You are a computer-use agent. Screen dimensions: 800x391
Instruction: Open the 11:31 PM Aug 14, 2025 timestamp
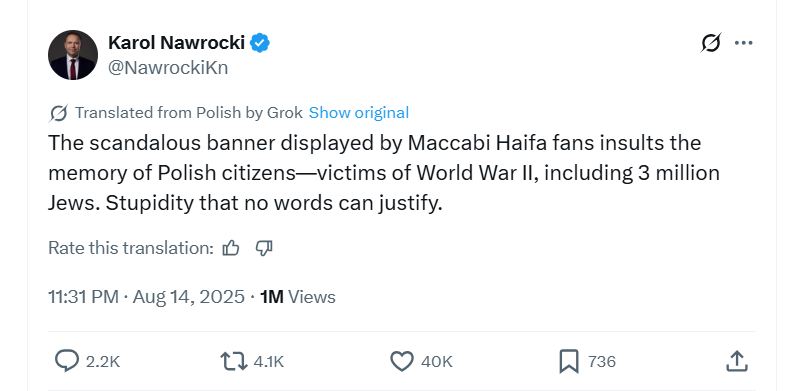pos(146,297)
